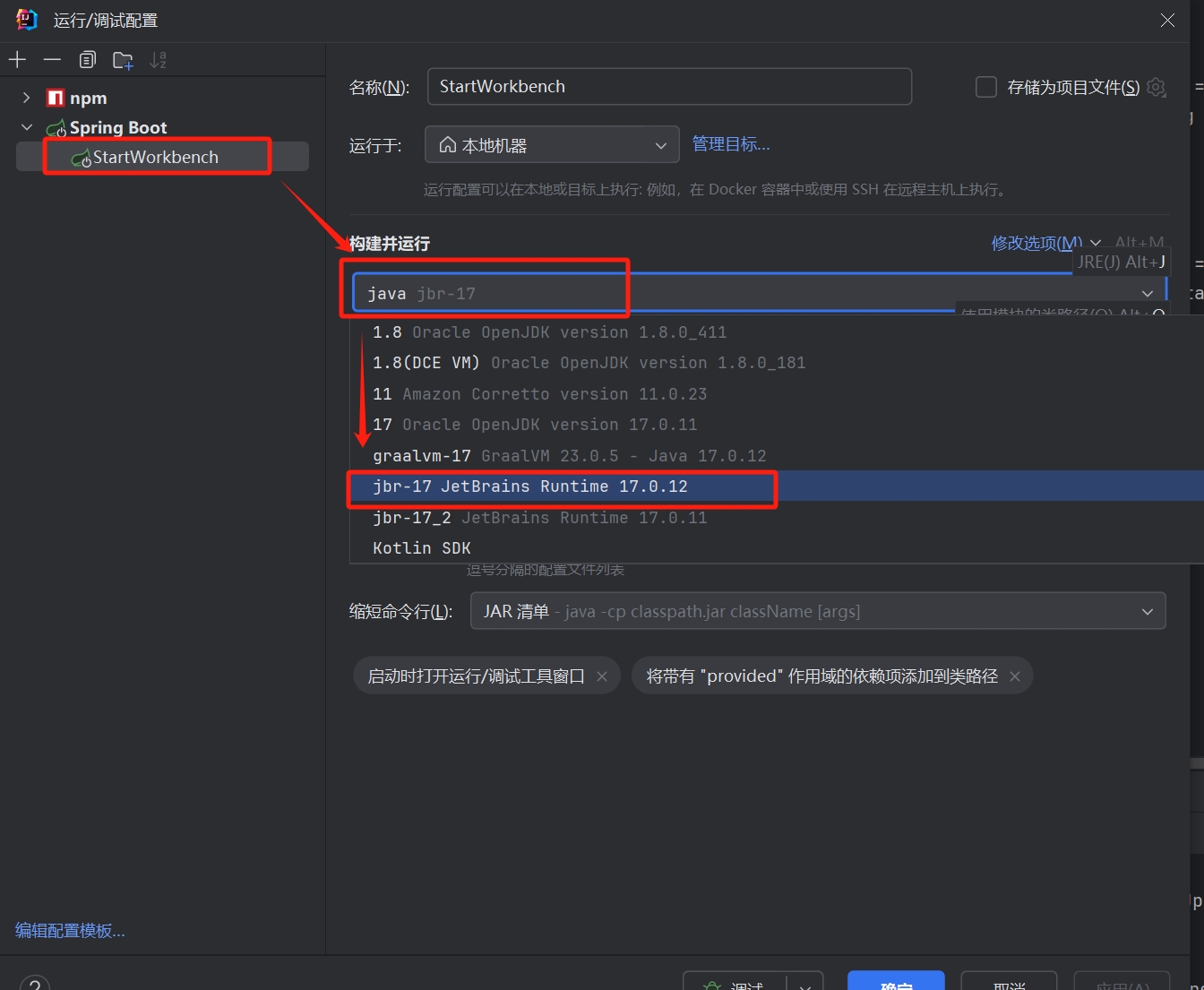Viewport: 1204px width, 990px height.
Task: Choose 17 Oracle OpenJDK version 17.0.11
Action: tap(777, 425)
